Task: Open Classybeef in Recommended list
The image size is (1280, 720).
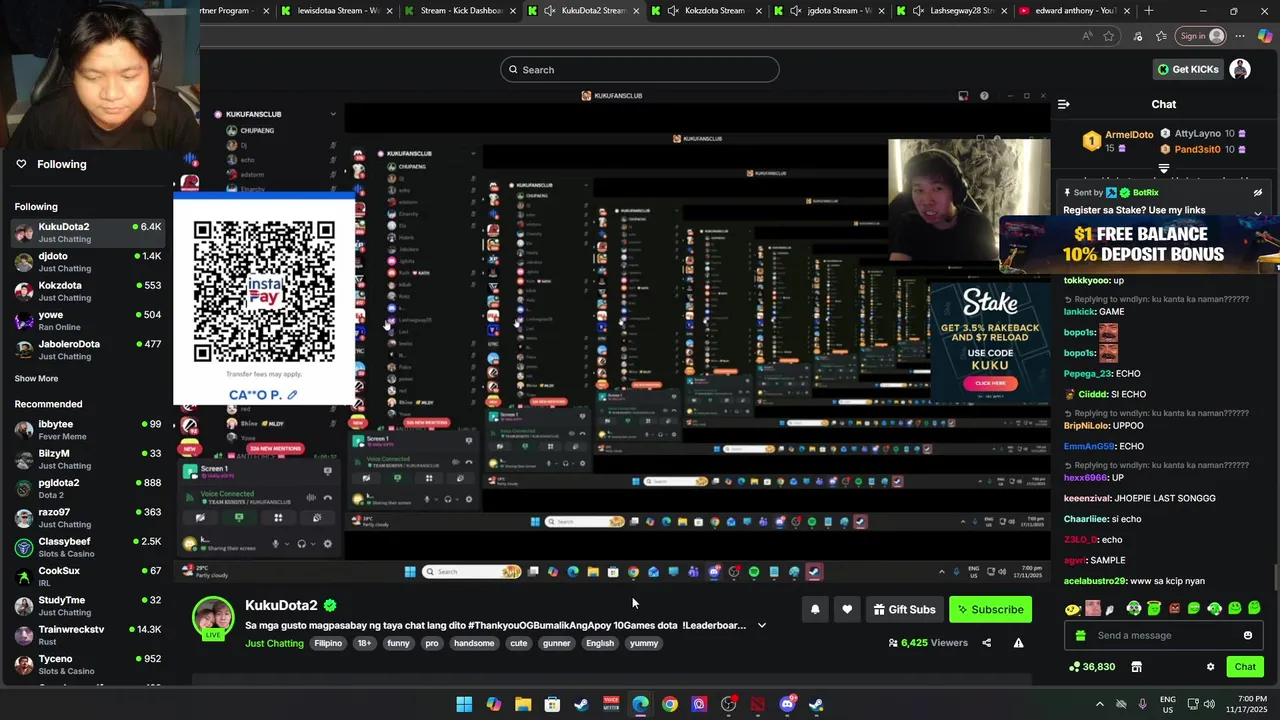Action: coord(88,547)
